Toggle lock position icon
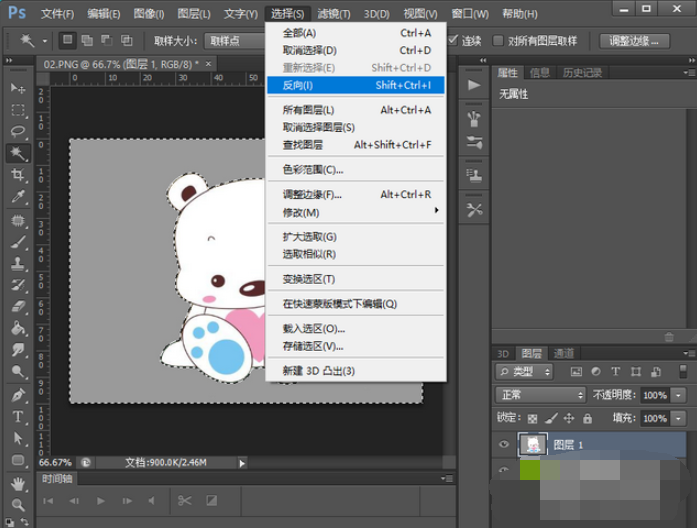The image size is (697, 528). coord(569,418)
